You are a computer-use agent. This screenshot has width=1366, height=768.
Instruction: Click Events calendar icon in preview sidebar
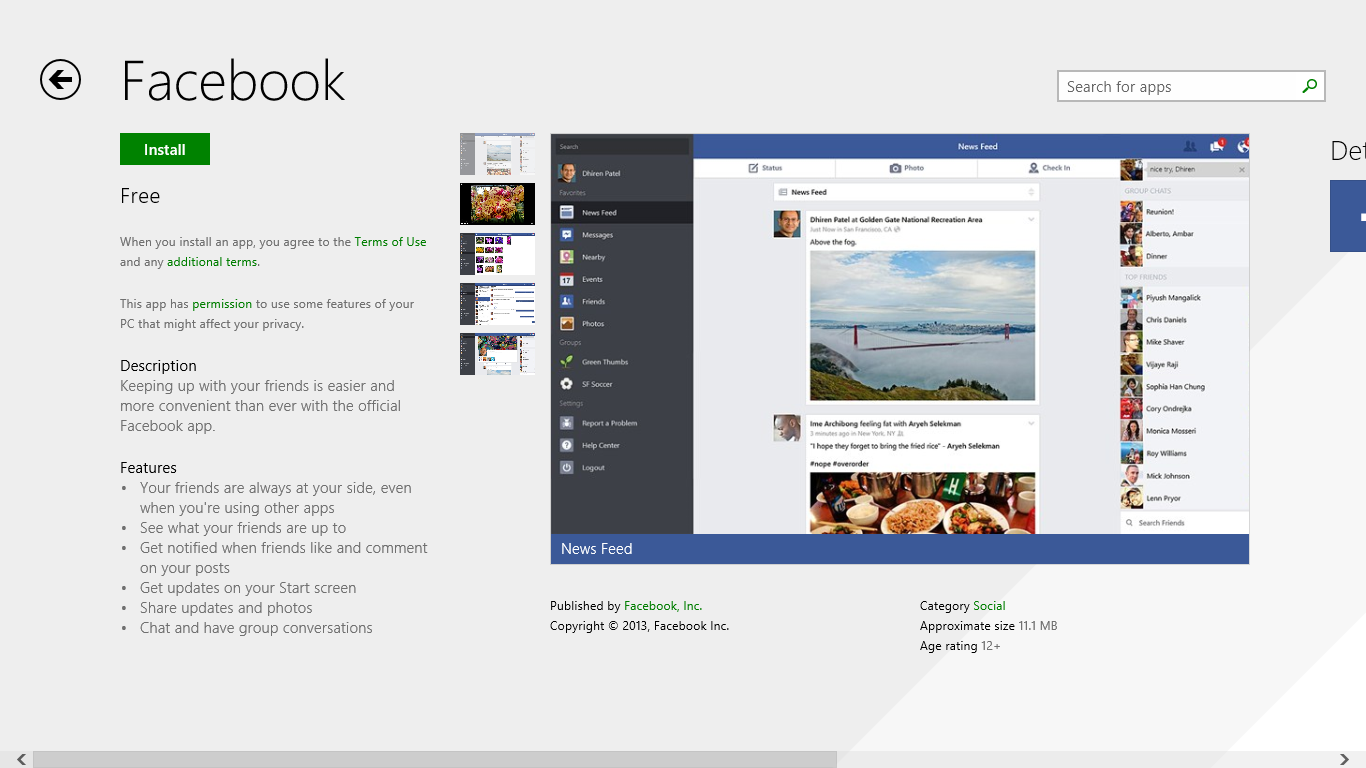[567, 279]
